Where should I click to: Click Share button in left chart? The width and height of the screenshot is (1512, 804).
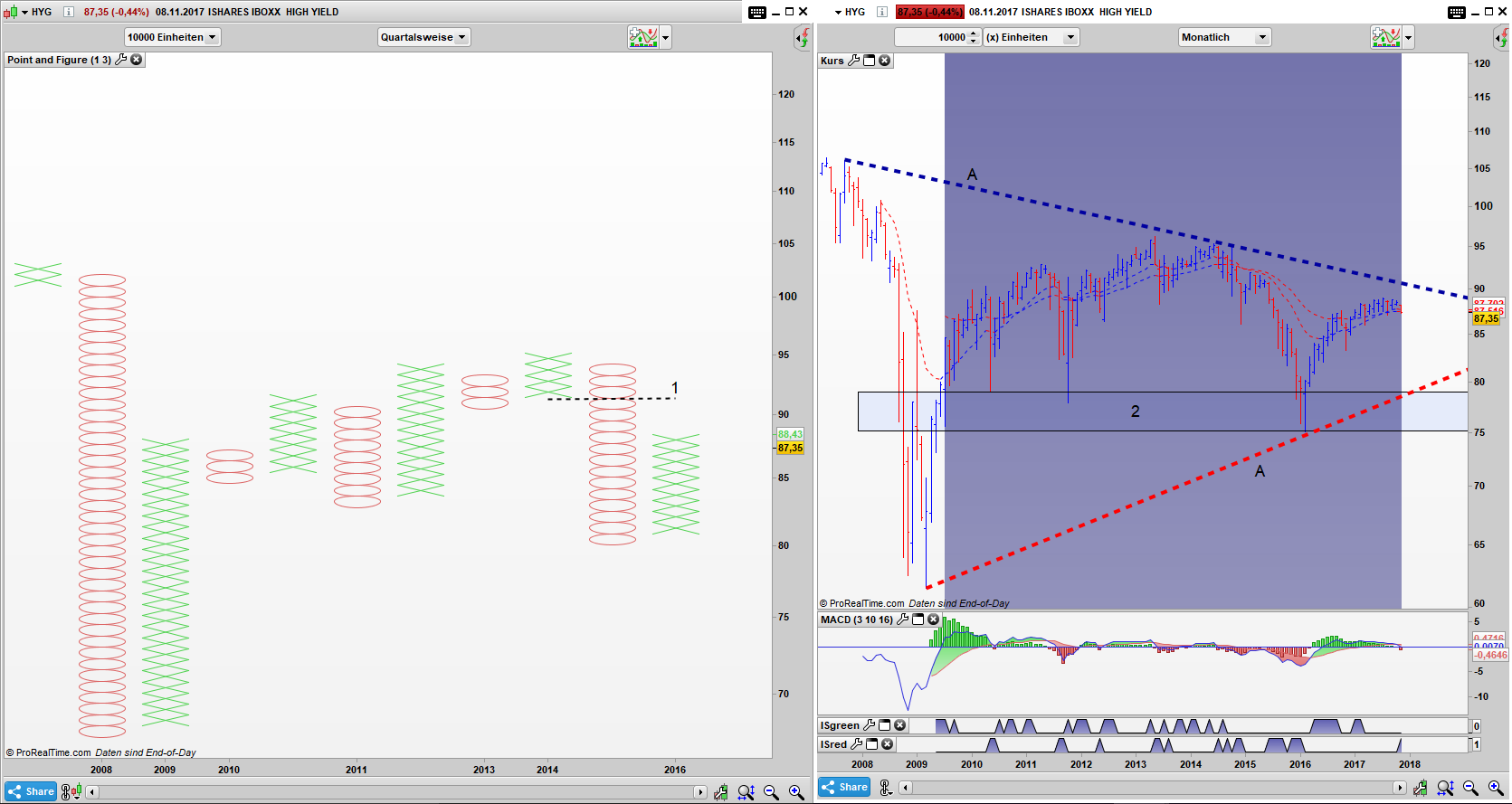[x=31, y=791]
